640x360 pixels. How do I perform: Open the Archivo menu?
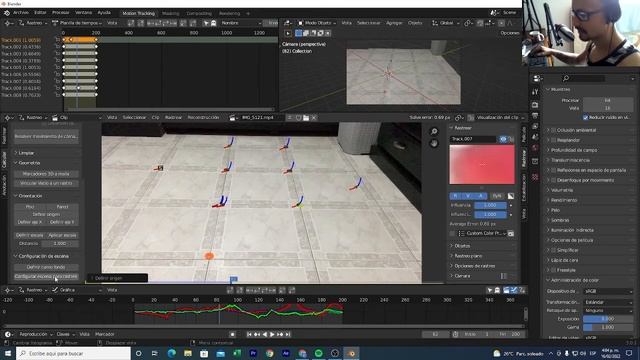[21, 13]
